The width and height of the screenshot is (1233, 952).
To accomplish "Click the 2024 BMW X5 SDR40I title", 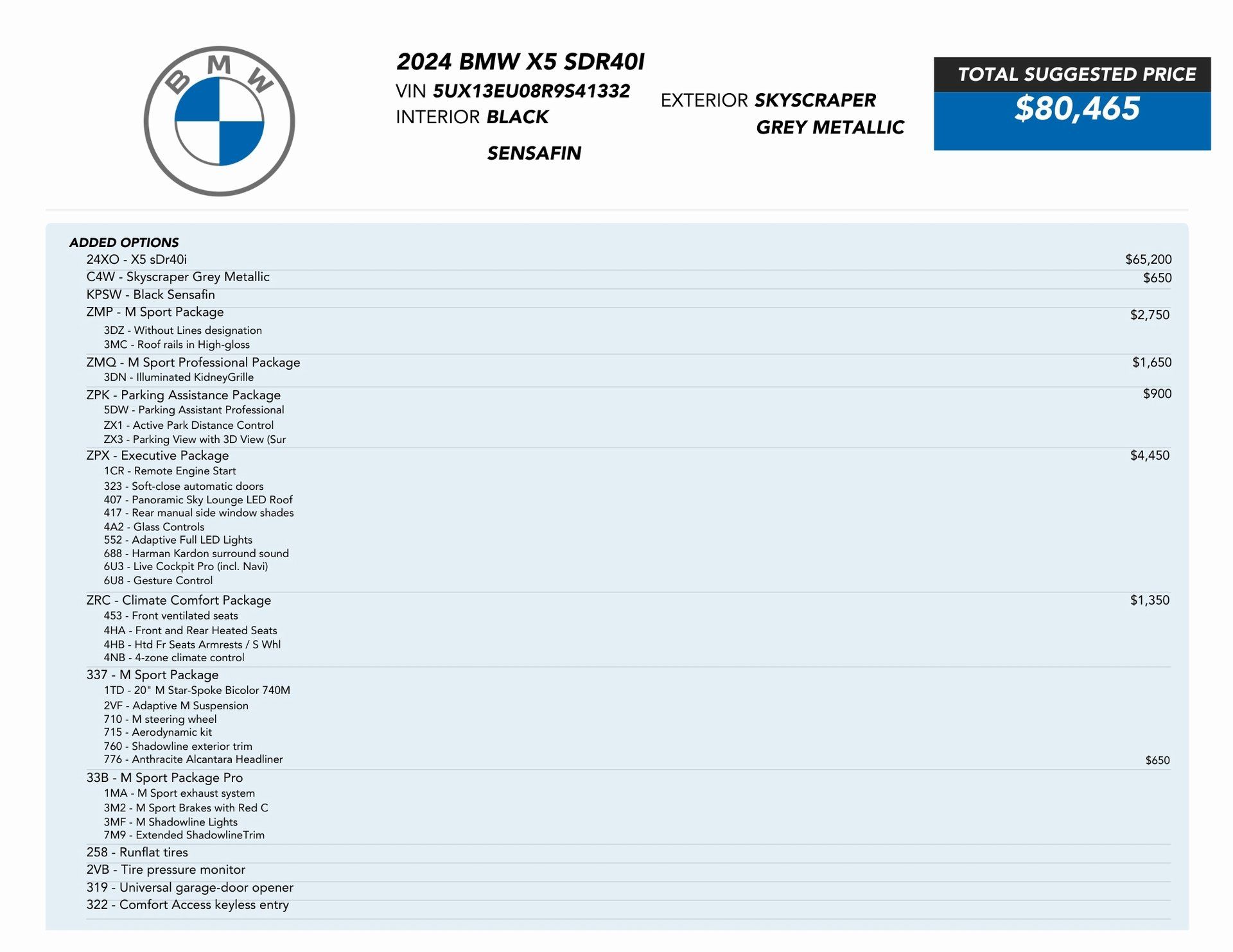I will 520,62.
